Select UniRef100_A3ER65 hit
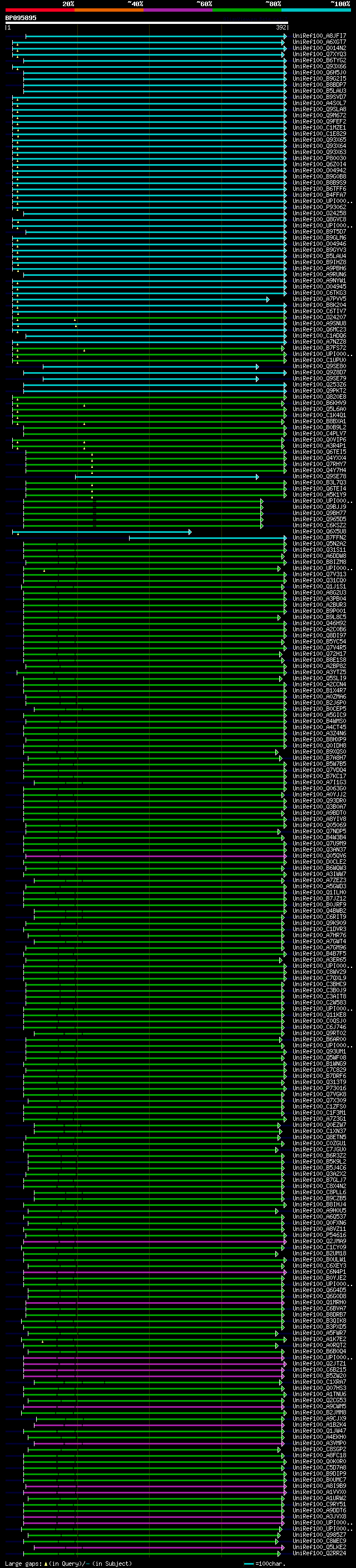 pos(319,960)
